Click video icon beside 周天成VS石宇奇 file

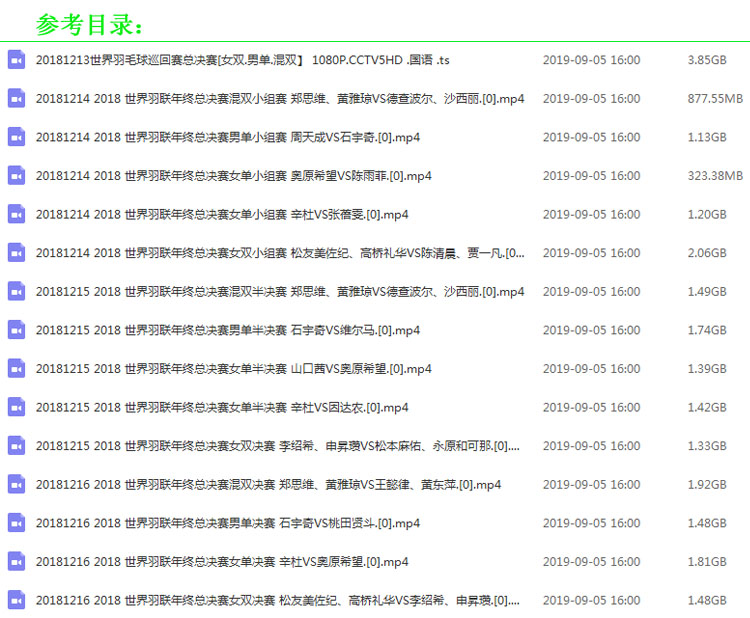[x=16, y=137]
